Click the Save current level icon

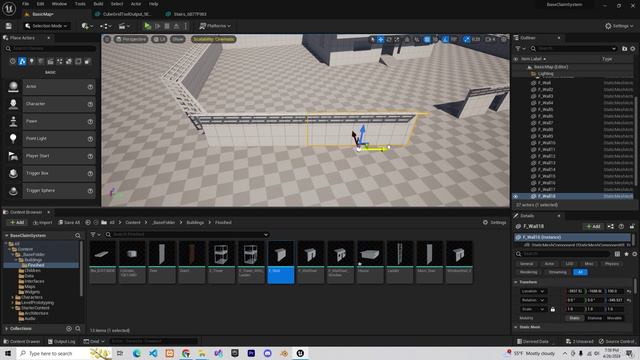[9, 26]
